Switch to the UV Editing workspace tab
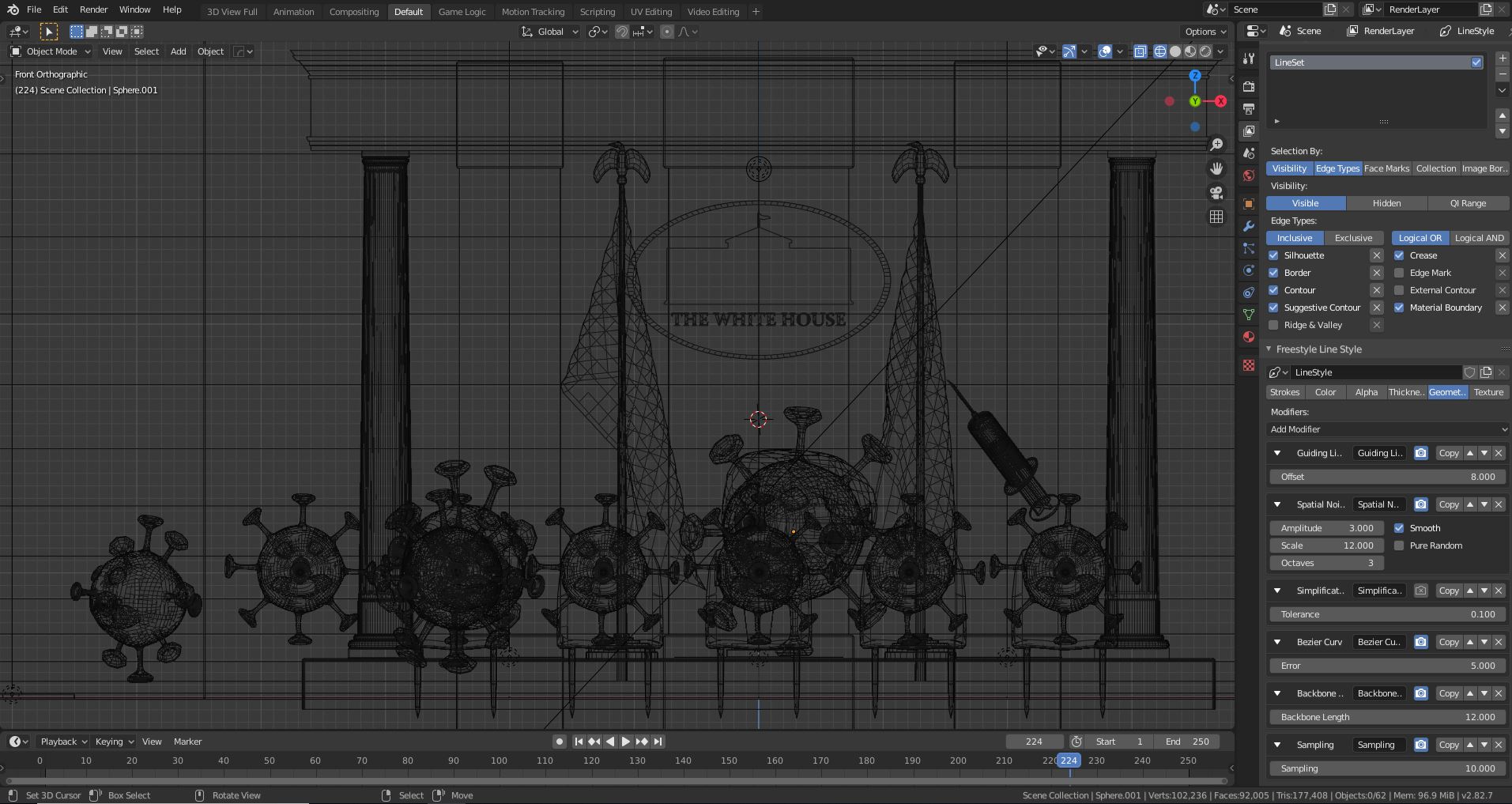The width and height of the screenshot is (1512, 804). [x=651, y=12]
